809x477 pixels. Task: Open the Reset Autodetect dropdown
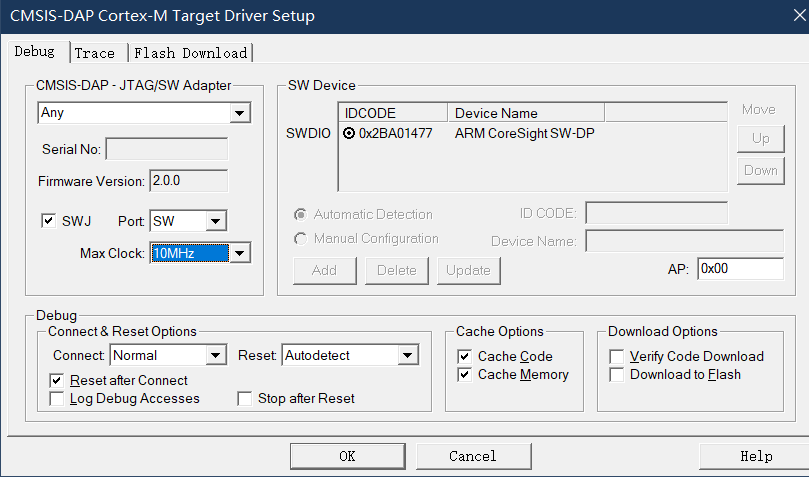click(x=406, y=355)
